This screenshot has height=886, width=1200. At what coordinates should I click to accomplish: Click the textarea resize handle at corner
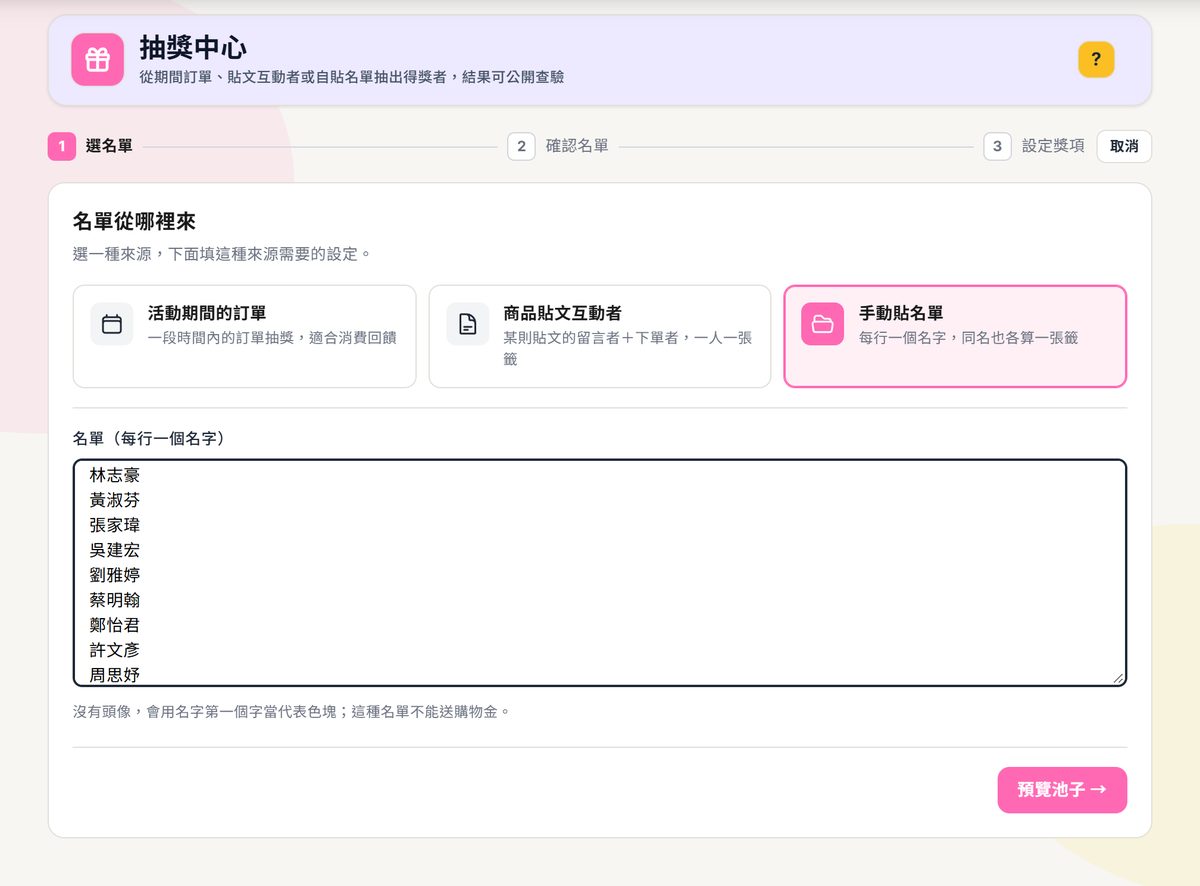point(1118,678)
